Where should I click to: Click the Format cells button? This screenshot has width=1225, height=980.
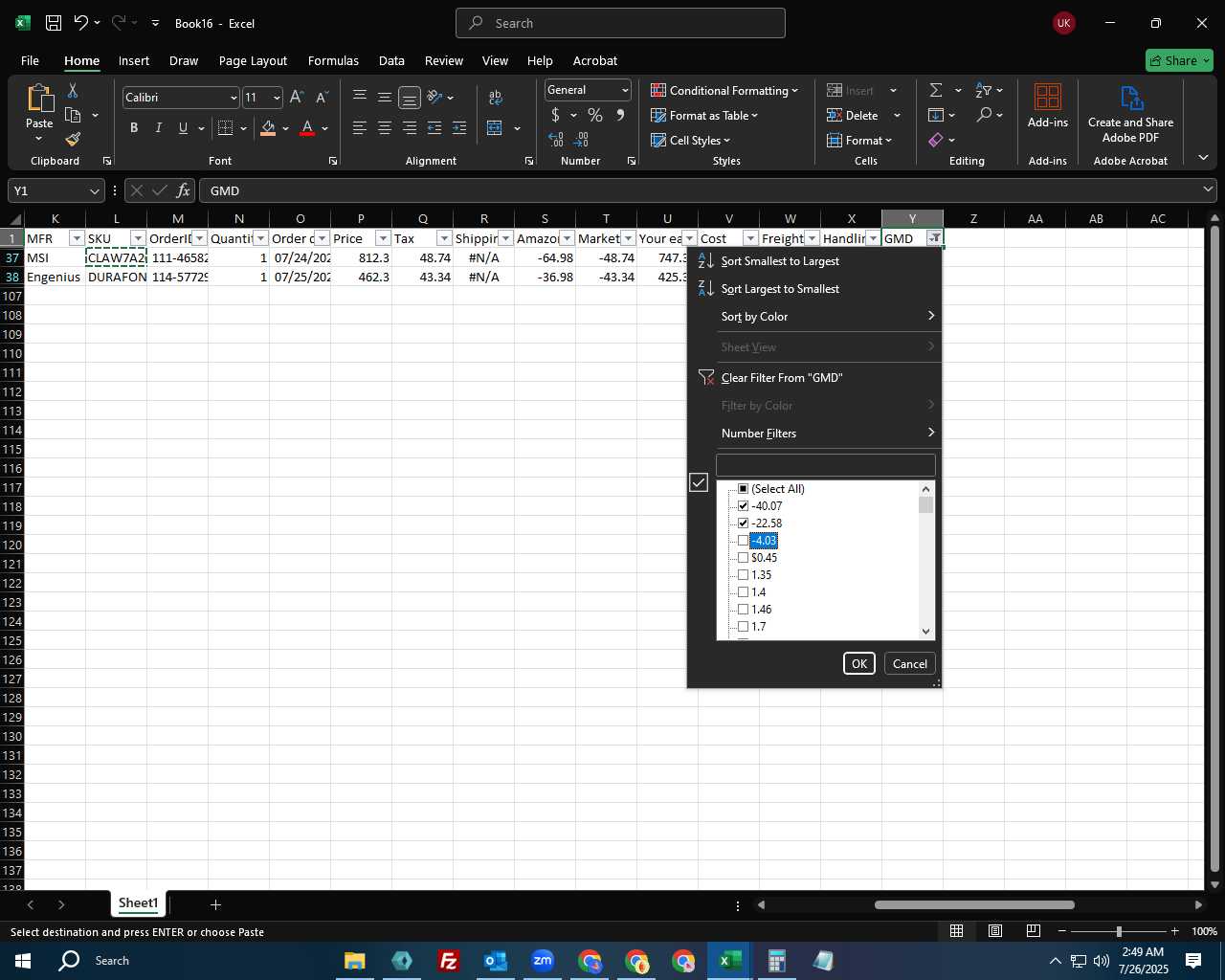click(859, 140)
